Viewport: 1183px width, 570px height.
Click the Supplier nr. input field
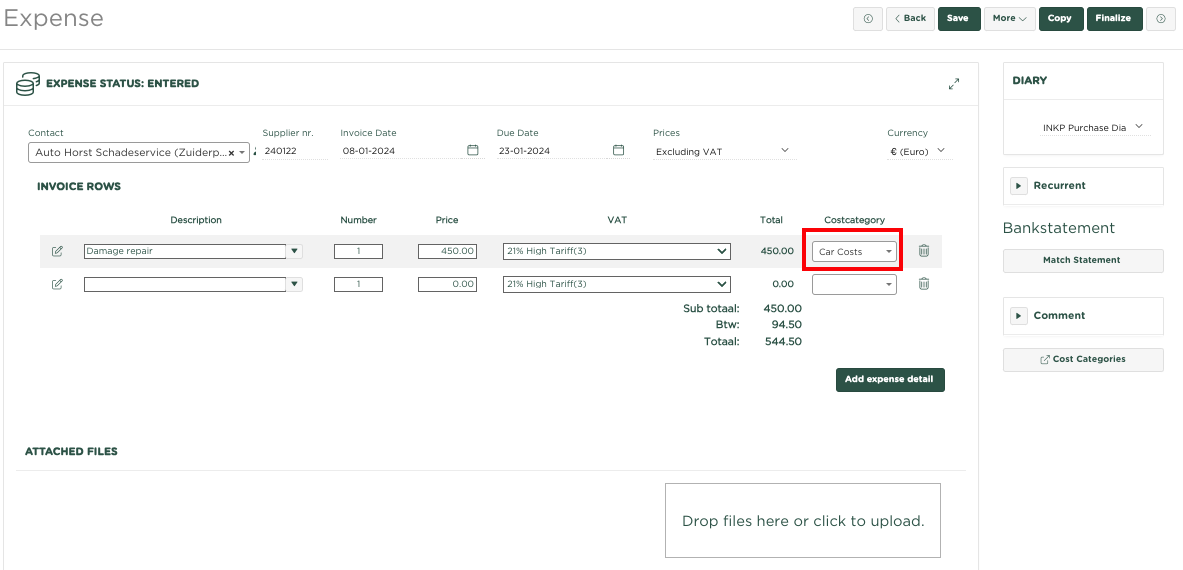click(x=294, y=151)
